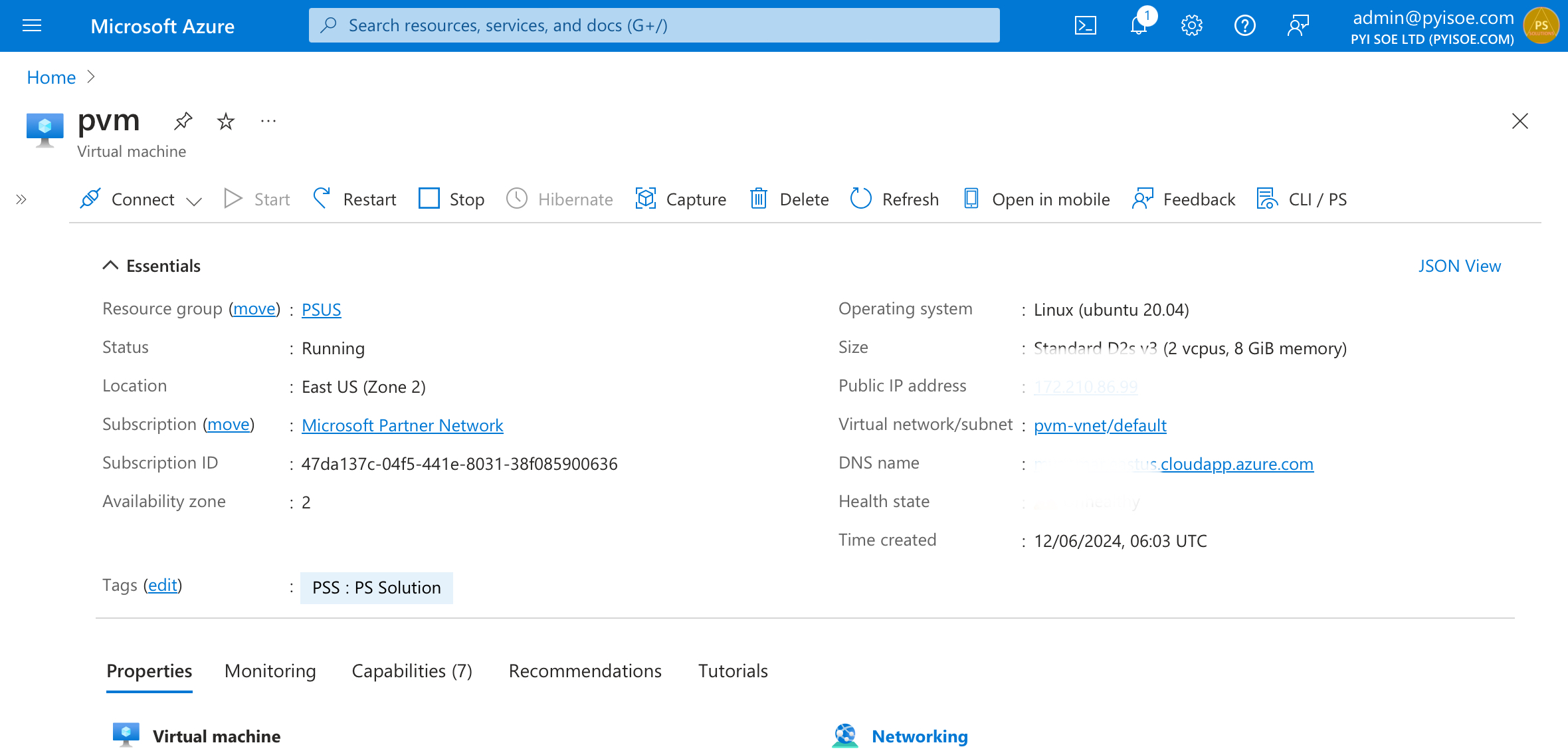
Task: Click the pvm virtual machine icon
Action: 45,130
